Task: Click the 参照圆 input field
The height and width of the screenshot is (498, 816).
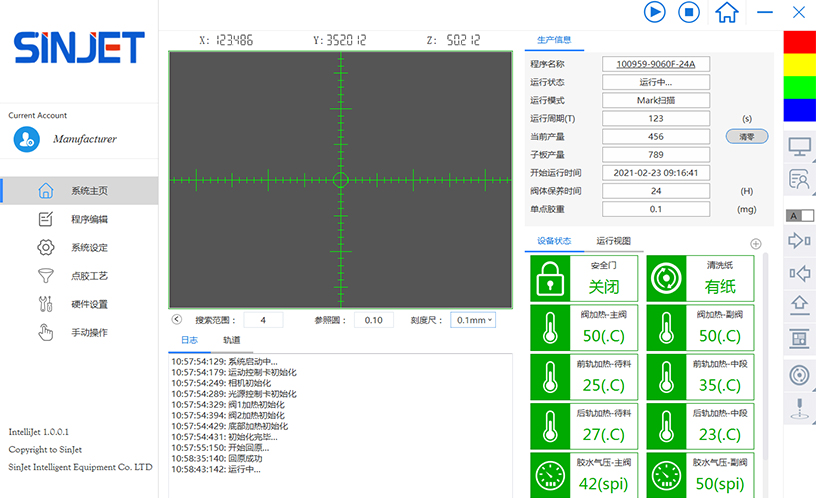Action: [x=374, y=320]
